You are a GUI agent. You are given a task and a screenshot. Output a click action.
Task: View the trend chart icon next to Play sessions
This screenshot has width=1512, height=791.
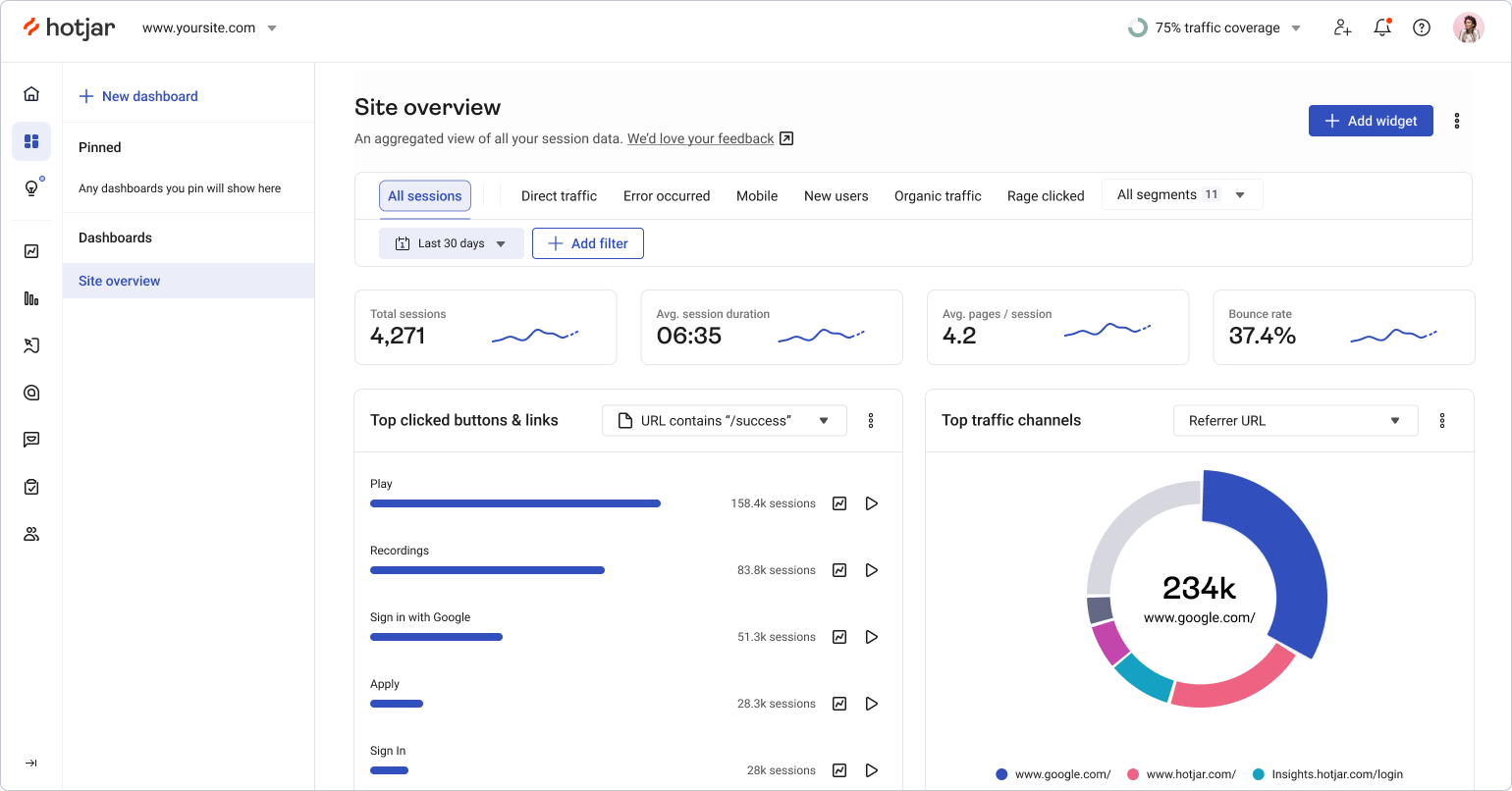pos(839,502)
